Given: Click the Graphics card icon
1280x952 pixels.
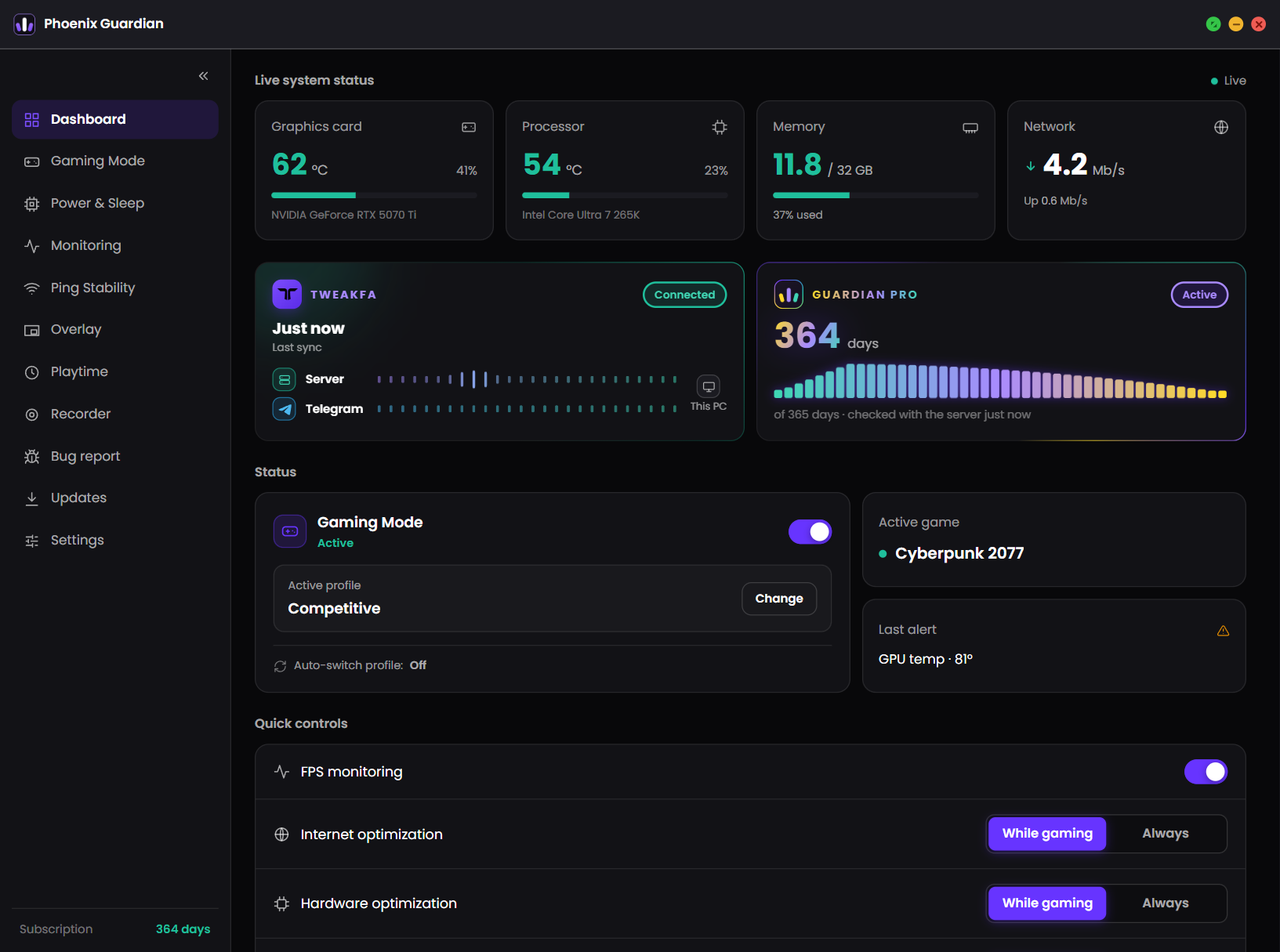Looking at the screenshot, I should coord(469,127).
